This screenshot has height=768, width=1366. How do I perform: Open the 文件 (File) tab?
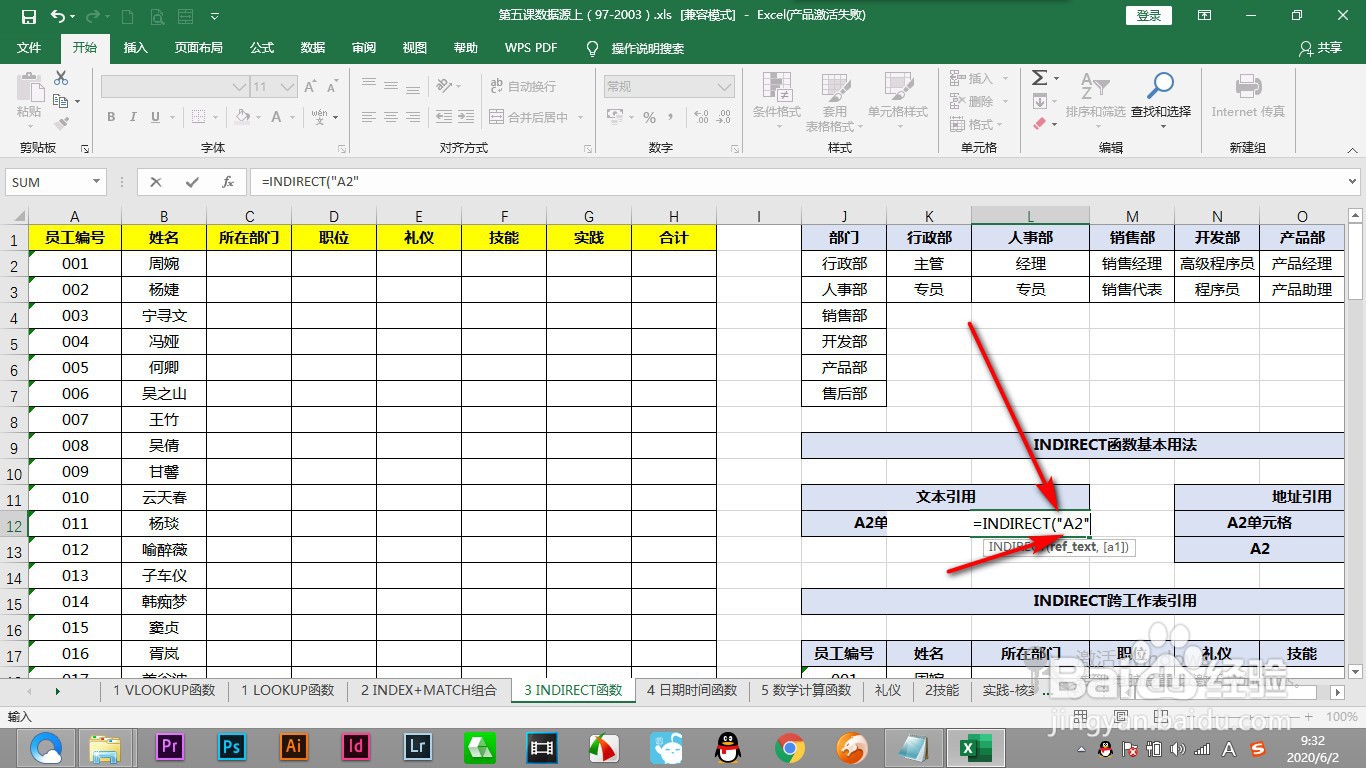coord(29,48)
